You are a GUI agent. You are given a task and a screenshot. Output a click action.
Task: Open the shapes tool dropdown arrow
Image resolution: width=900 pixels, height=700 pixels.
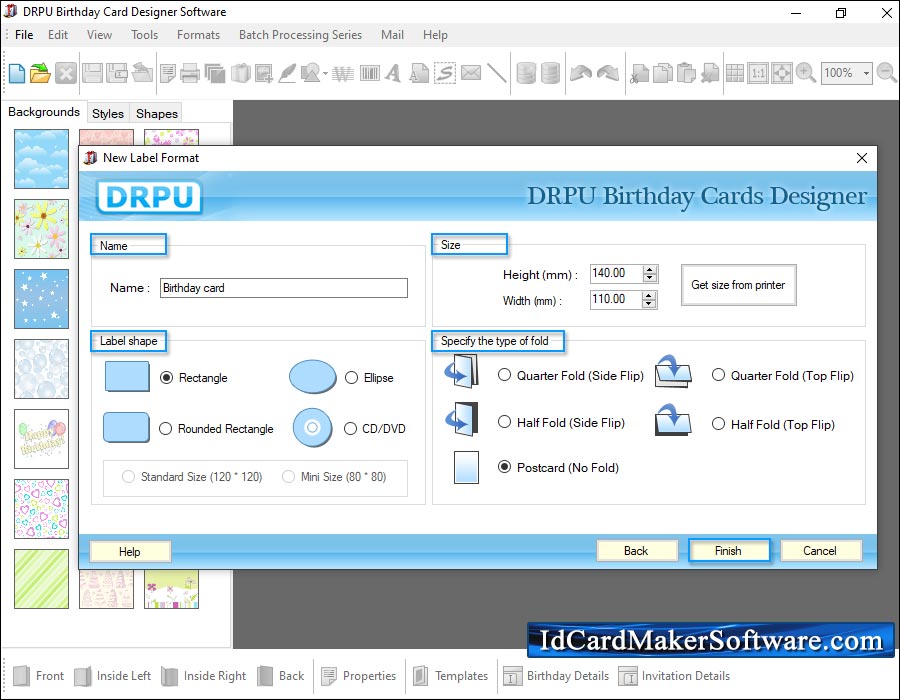(325, 73)
